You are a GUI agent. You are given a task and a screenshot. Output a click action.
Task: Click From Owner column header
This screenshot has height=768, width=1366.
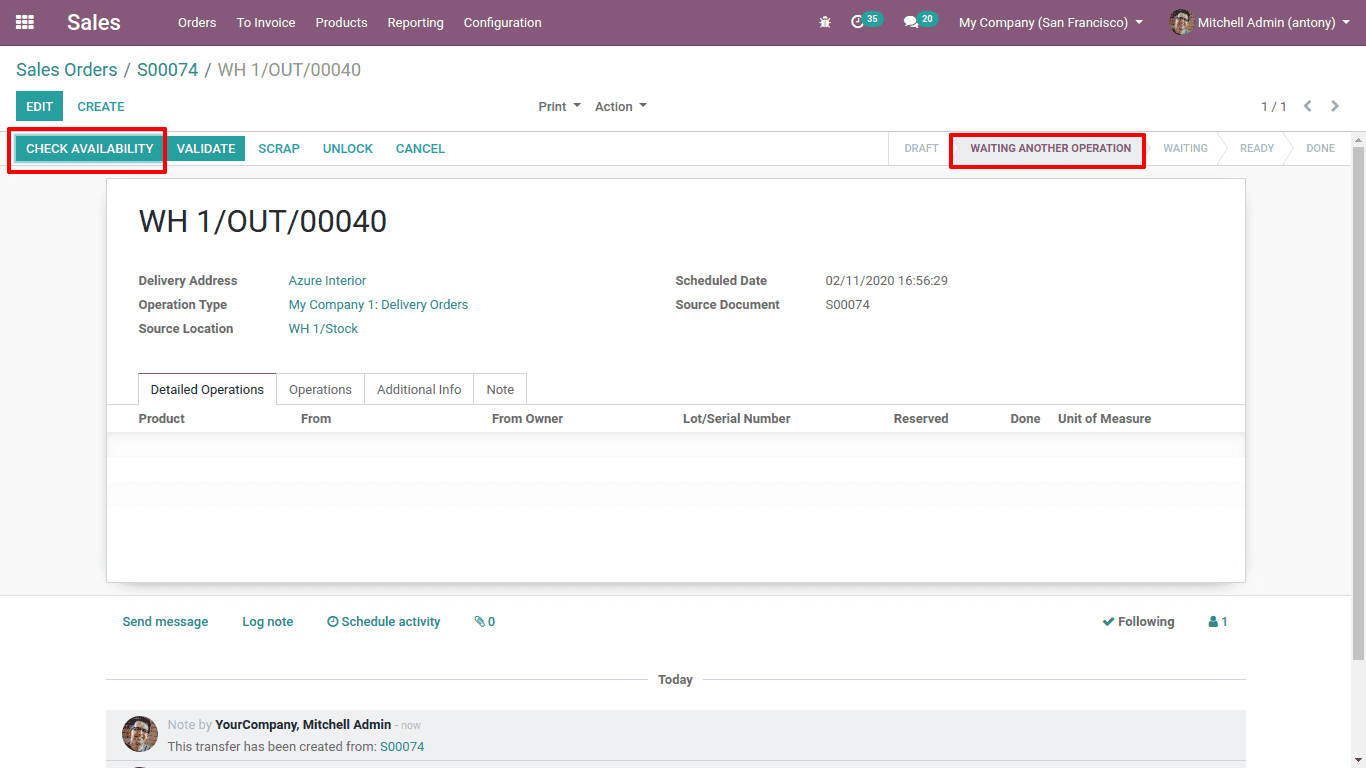coord(527,419)
